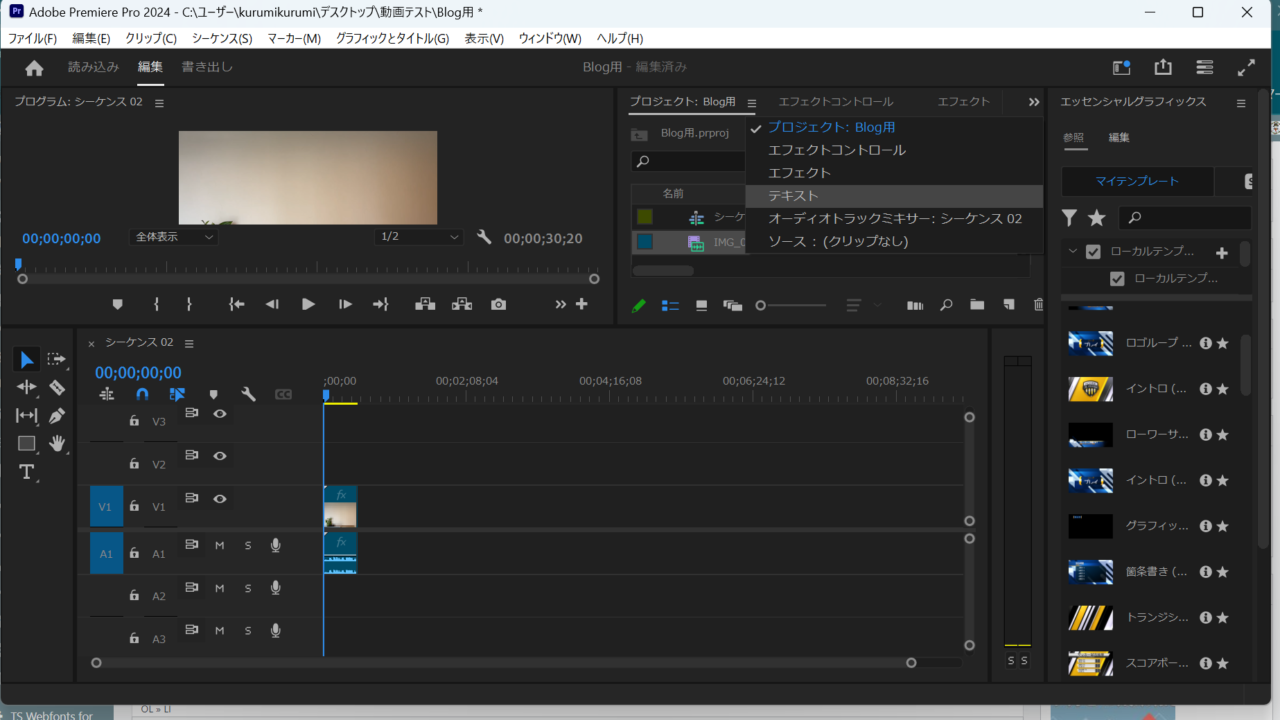Select the Ripple Edit tool
The image size is (1280, 720).
[27, 387]
